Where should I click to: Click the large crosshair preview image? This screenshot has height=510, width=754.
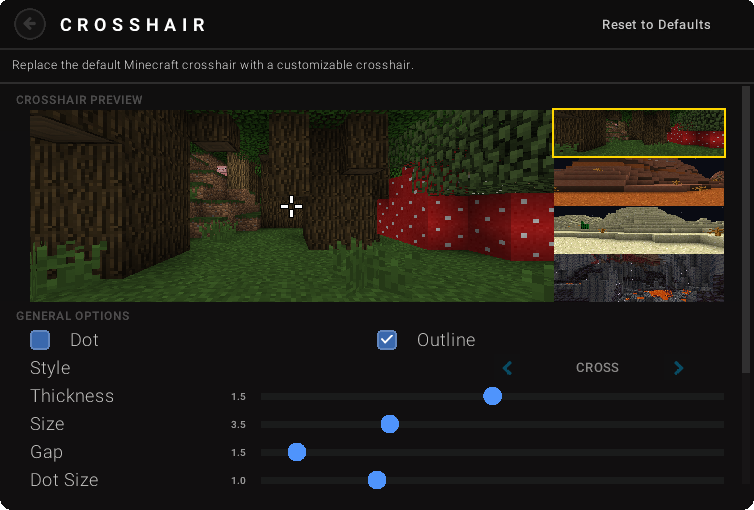pyautogui.click(x=292, y=206)
